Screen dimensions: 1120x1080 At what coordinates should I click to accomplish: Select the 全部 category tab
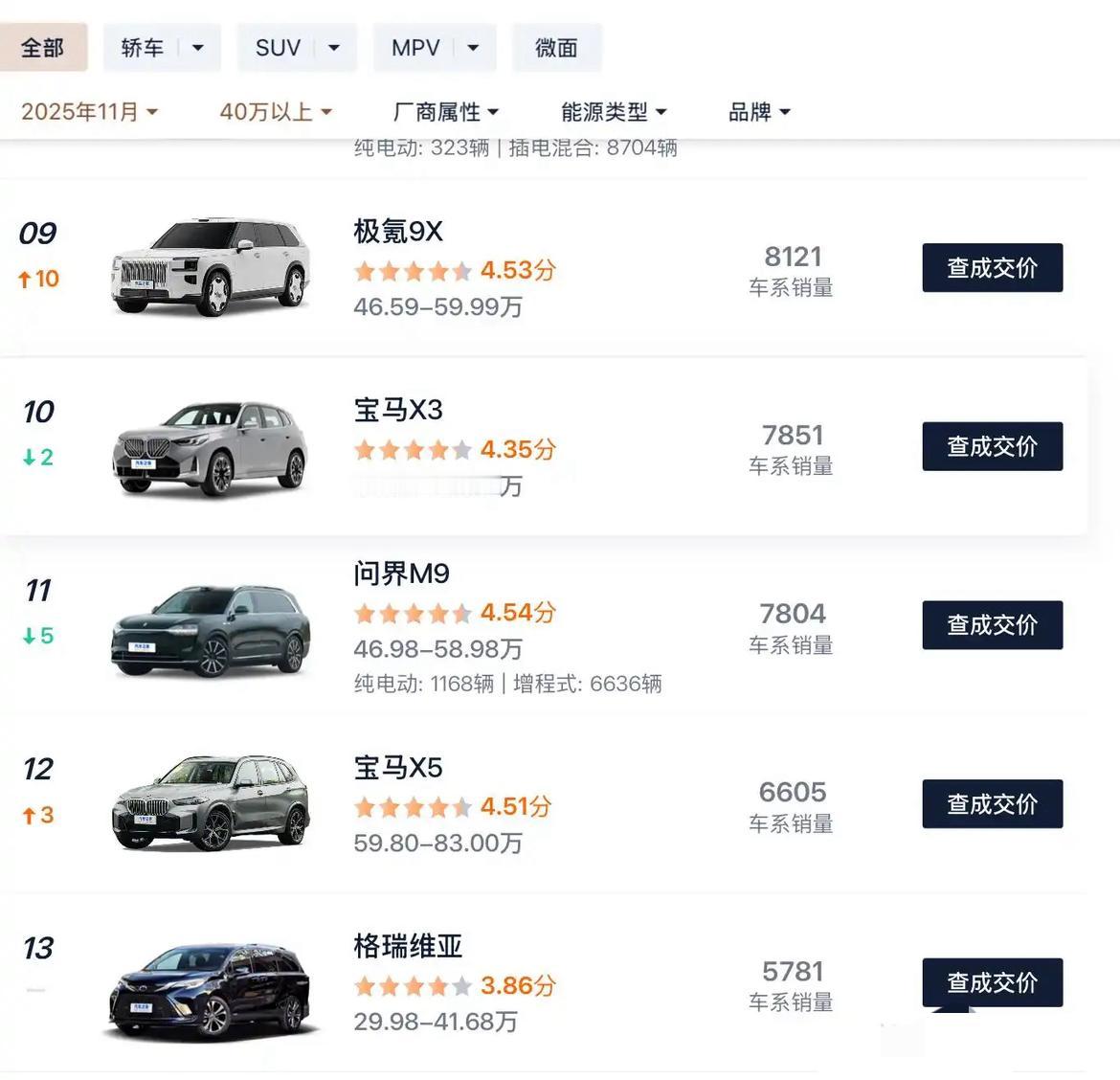(x=43, y=48)
